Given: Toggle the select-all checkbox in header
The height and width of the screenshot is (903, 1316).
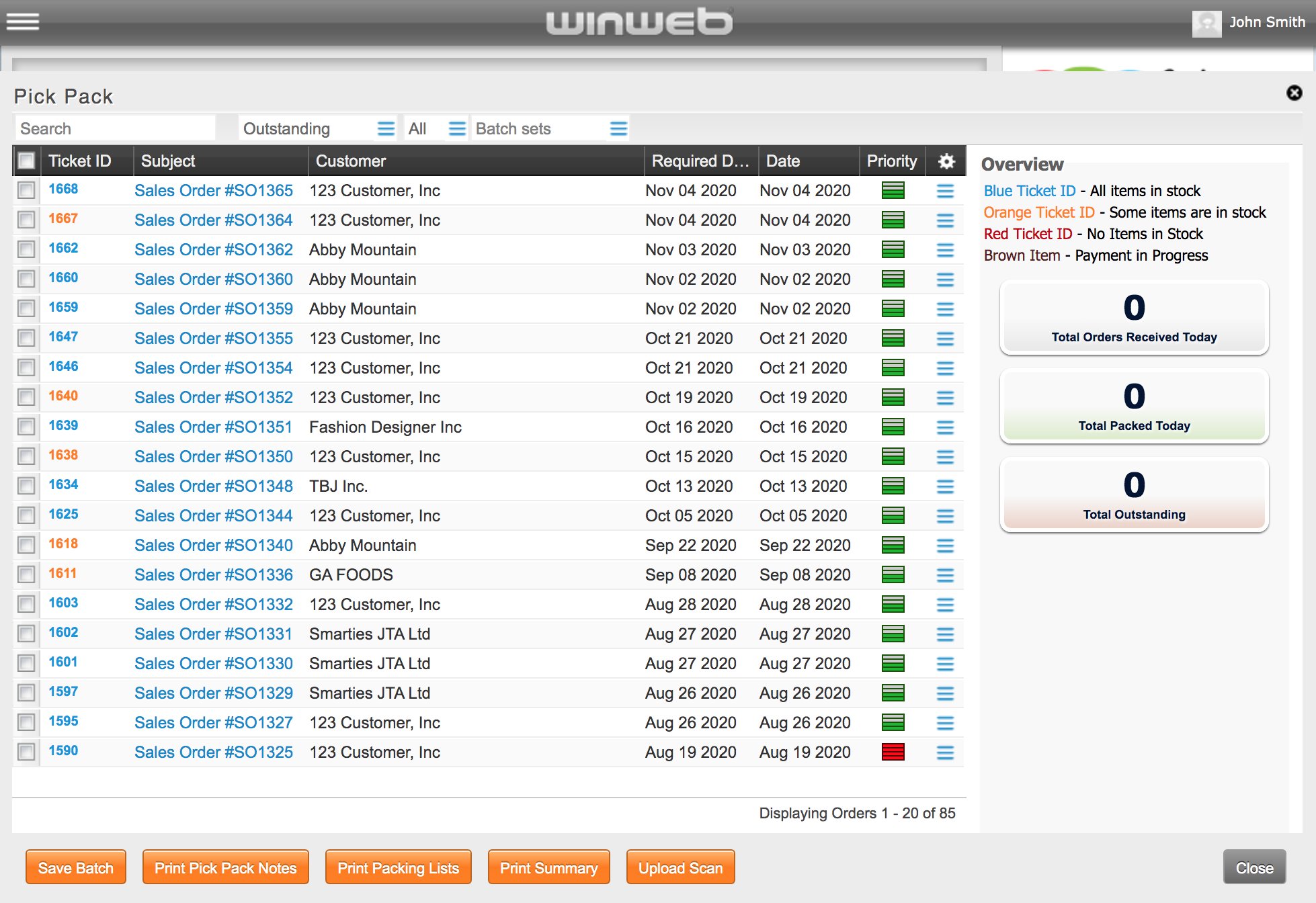Looking at the screenshot, I should point(26,161).
